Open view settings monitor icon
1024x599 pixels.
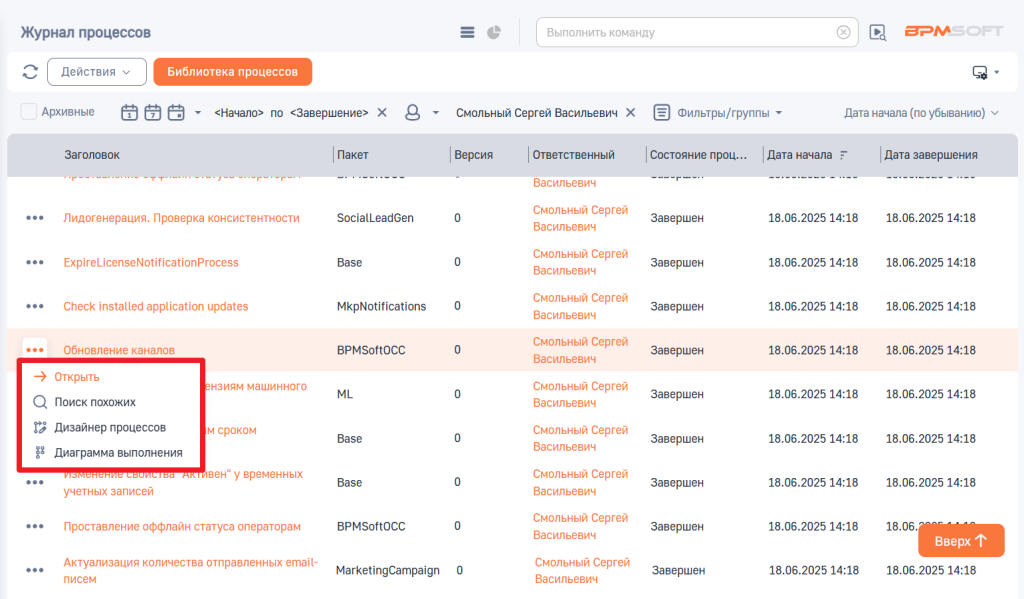[980, 72]
